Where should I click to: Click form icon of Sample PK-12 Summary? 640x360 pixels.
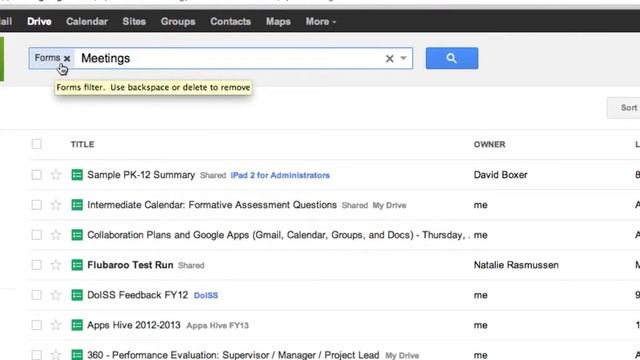[77, 175]
